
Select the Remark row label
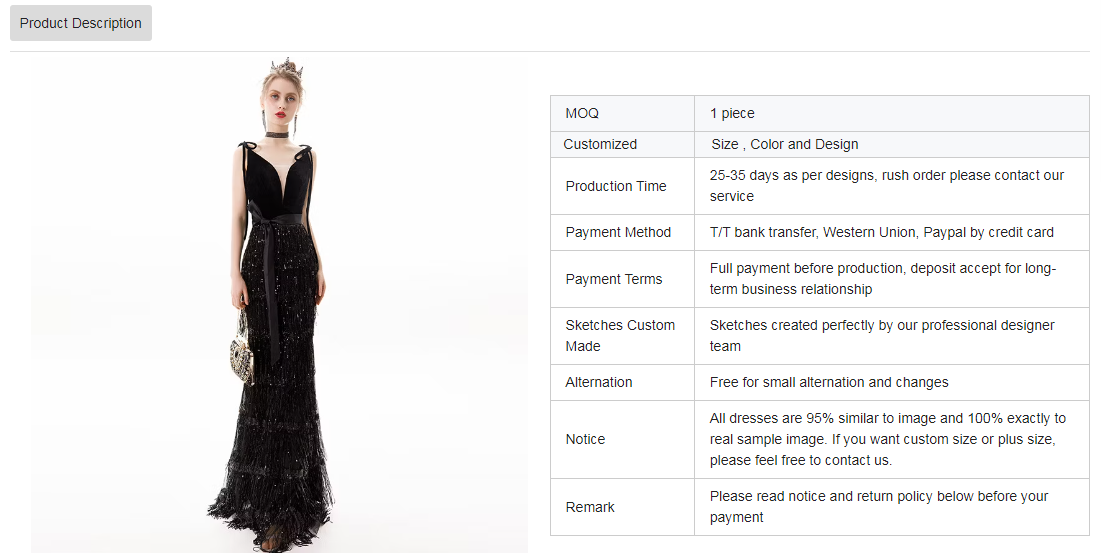(590, 507)
